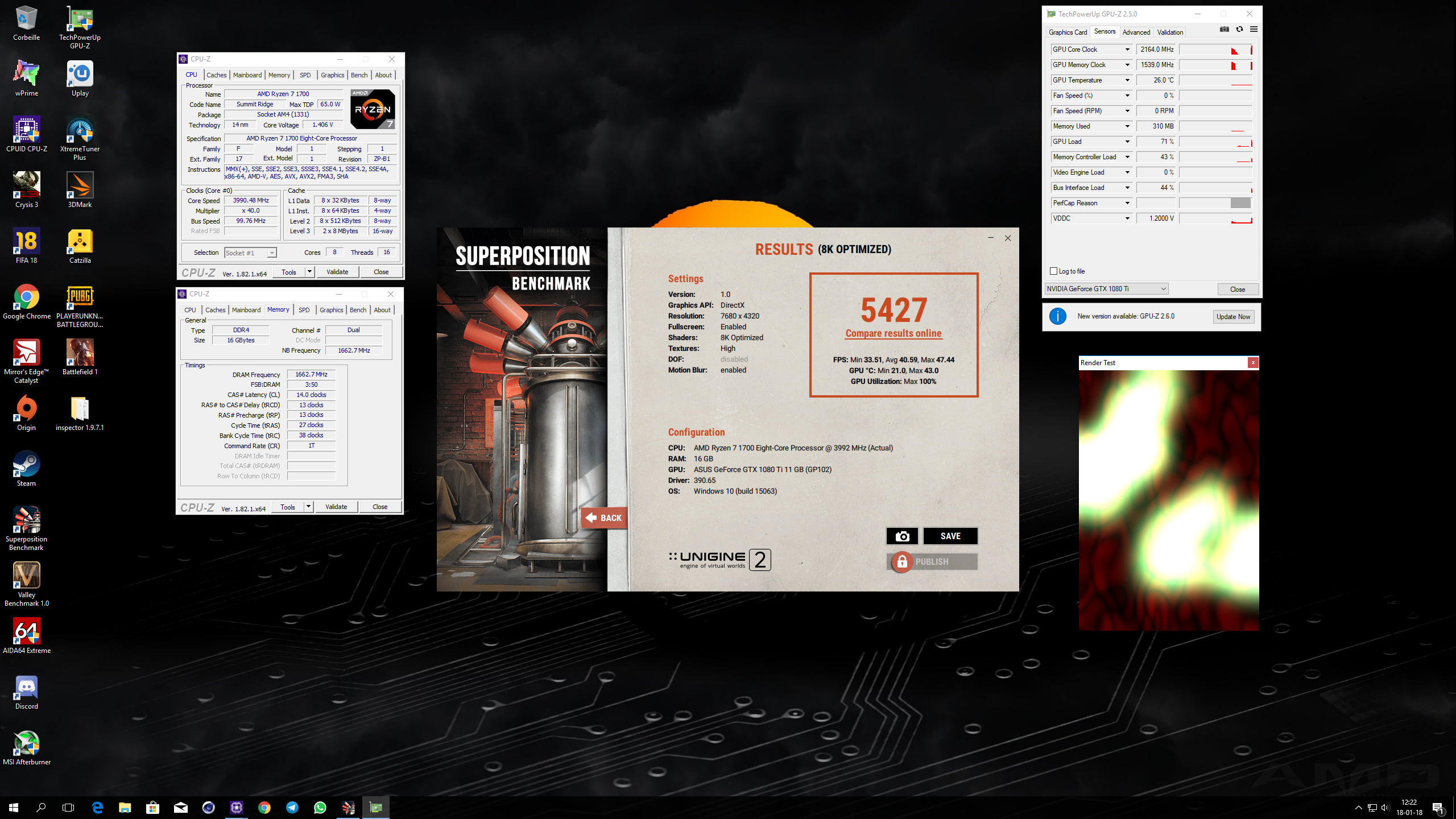
Task: Click Validate button in upper CPU-Z
Action: [x=337, y=272]
